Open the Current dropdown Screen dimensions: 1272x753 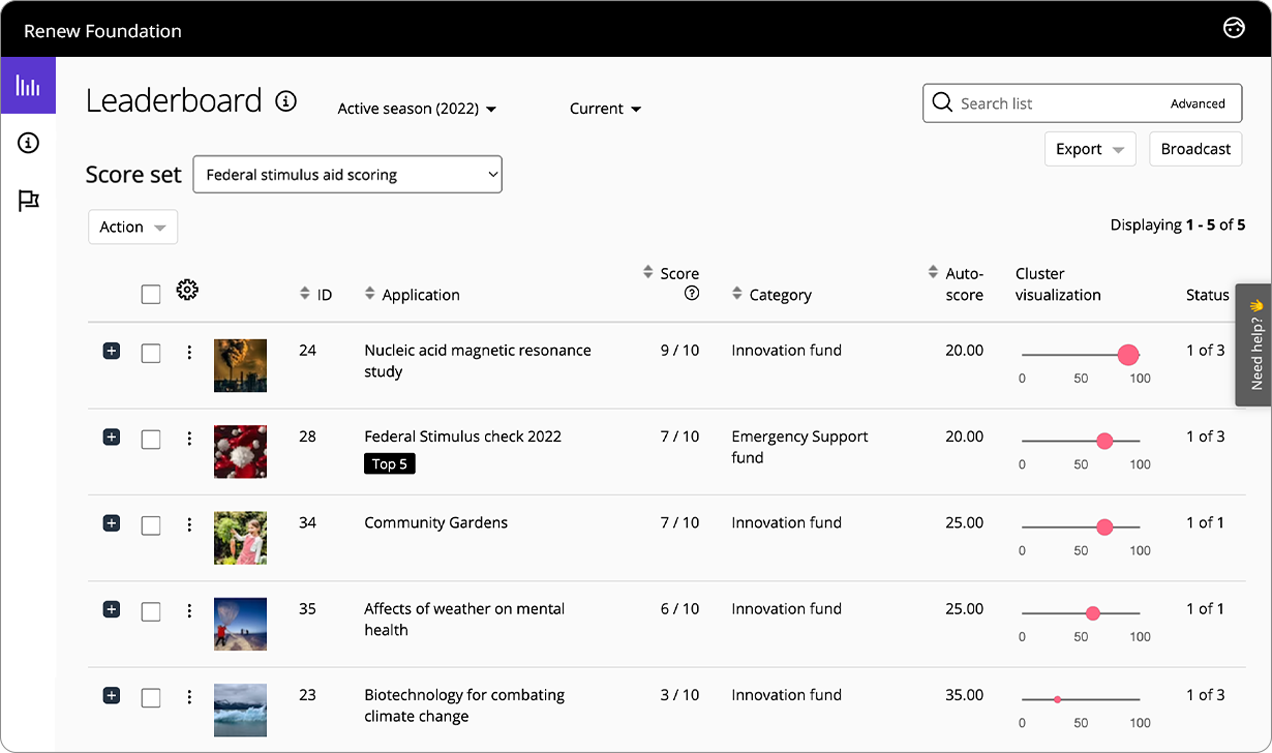pos(604,108)
